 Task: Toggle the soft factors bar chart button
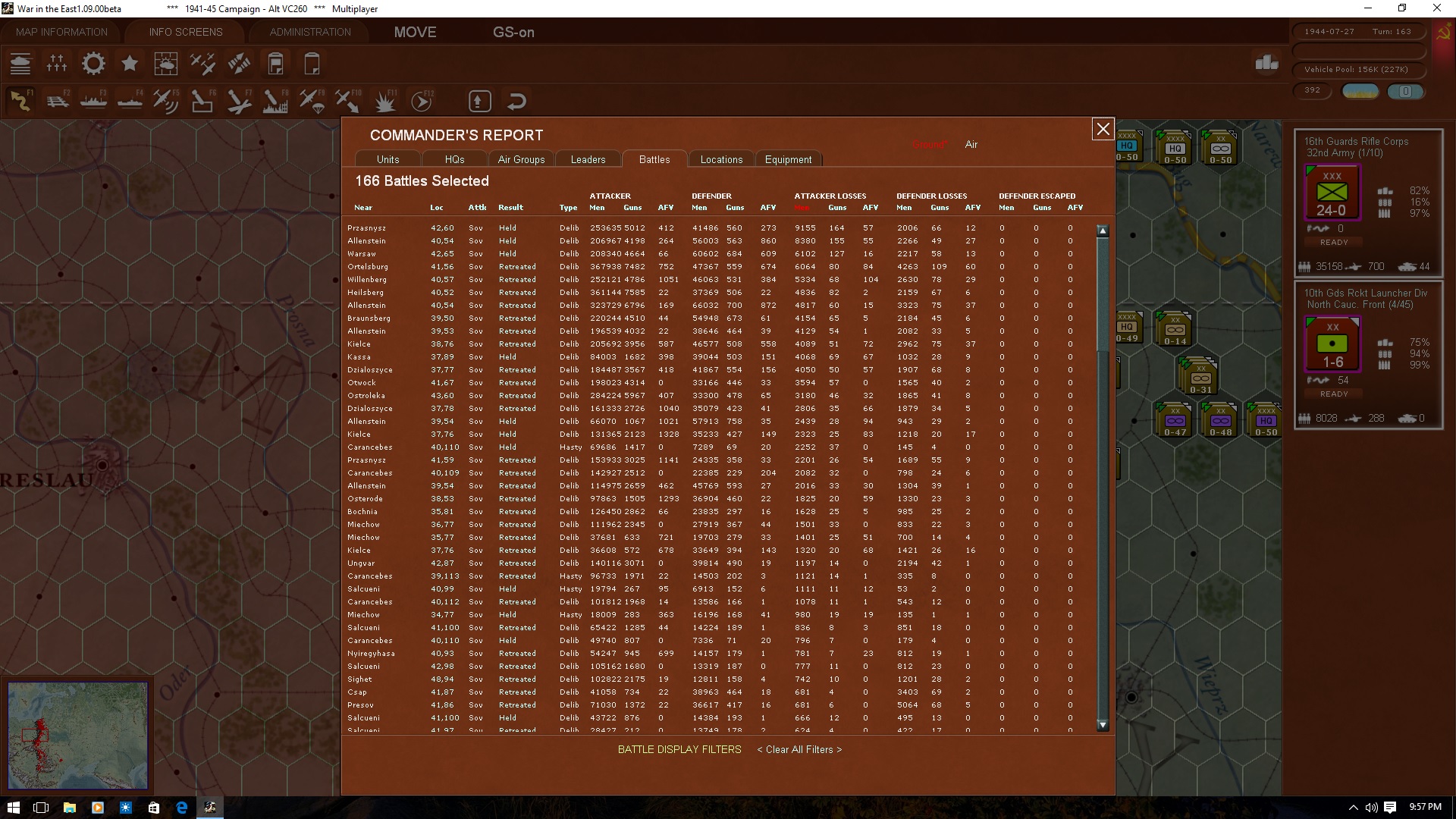[1266, 63]
